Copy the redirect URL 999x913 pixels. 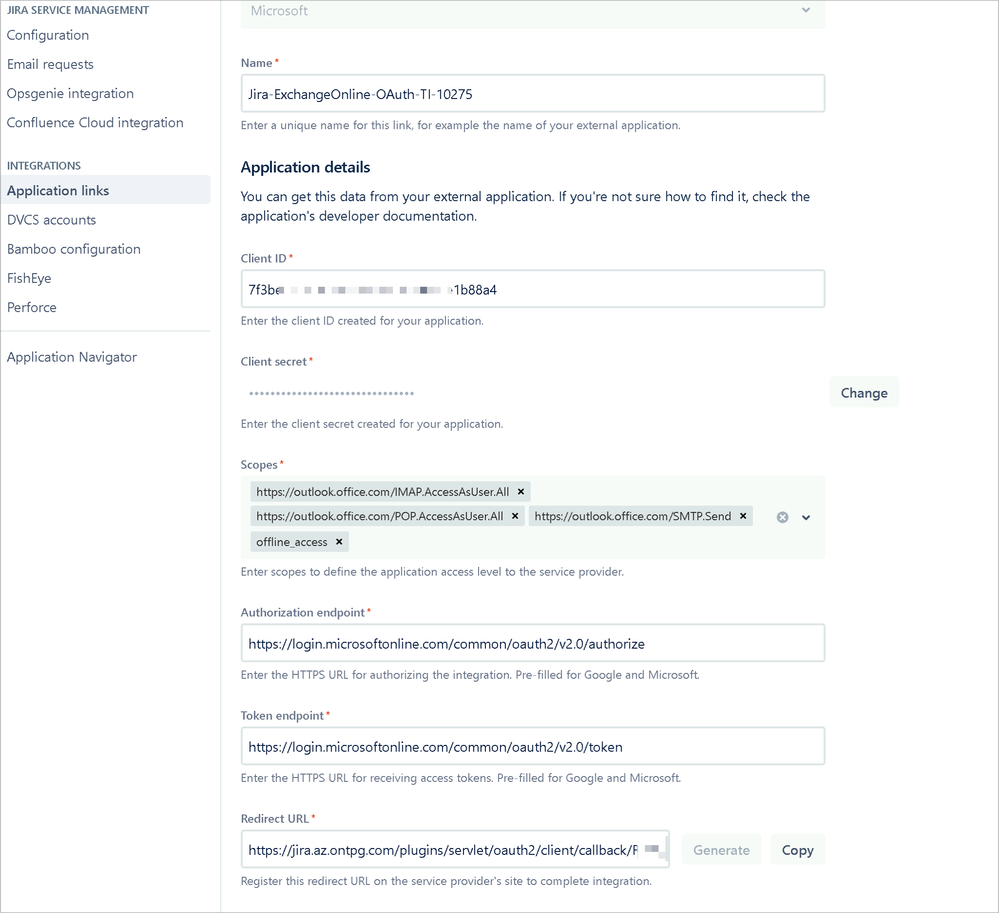click(x=798, y=850)
